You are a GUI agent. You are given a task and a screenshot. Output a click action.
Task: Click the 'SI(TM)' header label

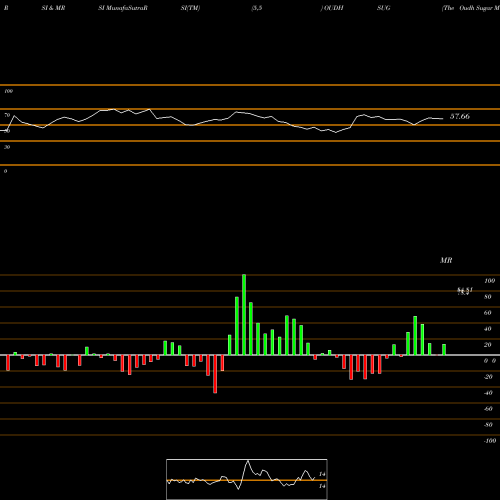[x=190, y=8]
